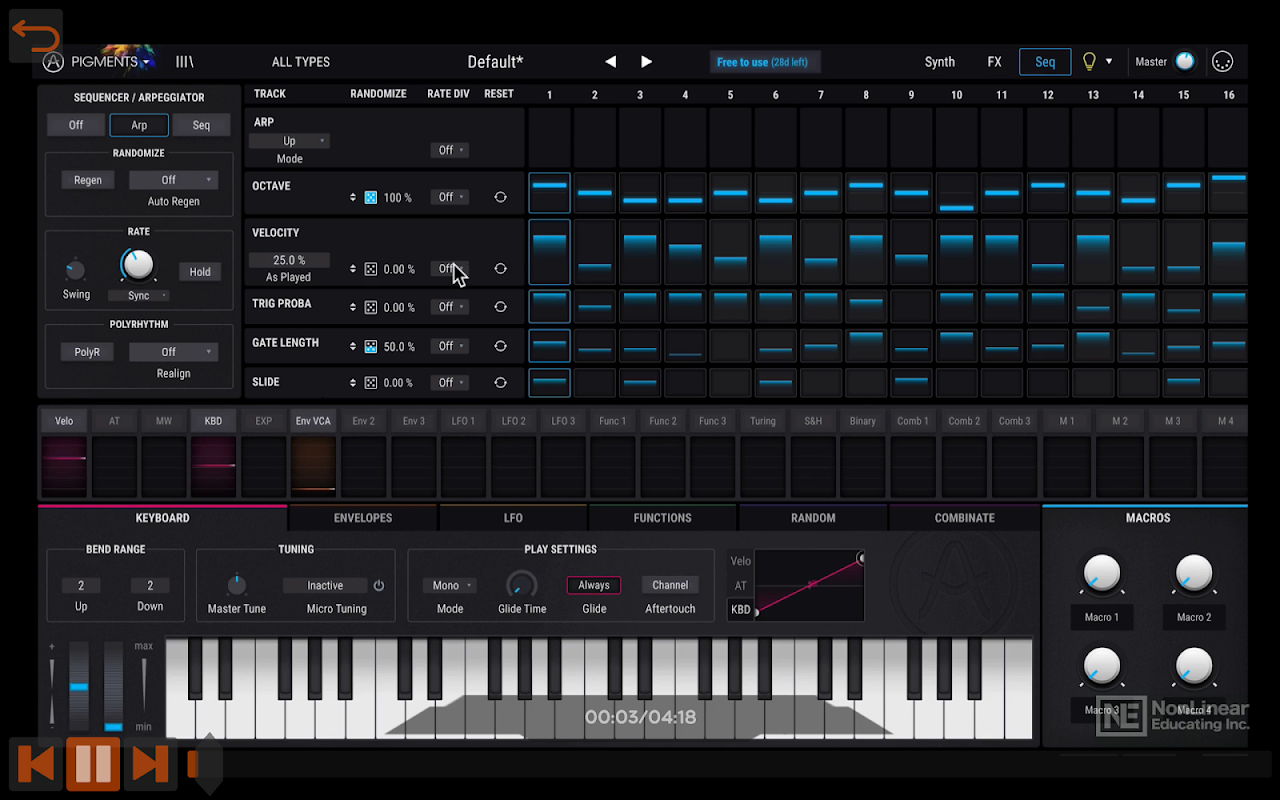Screen dimensions: 1280x800
Task: Skip to previous video chapter
Action: tap(36, 764)
